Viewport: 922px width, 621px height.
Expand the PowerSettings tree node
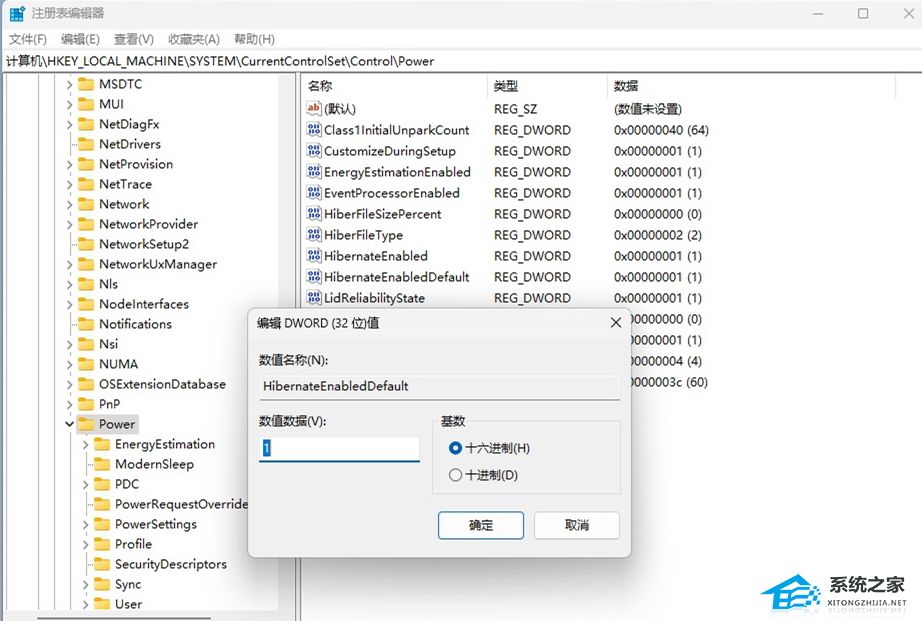[84, 524]
